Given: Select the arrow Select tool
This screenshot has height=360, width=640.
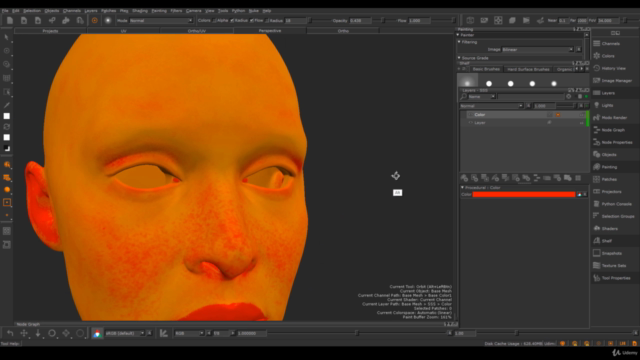Looking at the screenshot, I should [7, 37].
